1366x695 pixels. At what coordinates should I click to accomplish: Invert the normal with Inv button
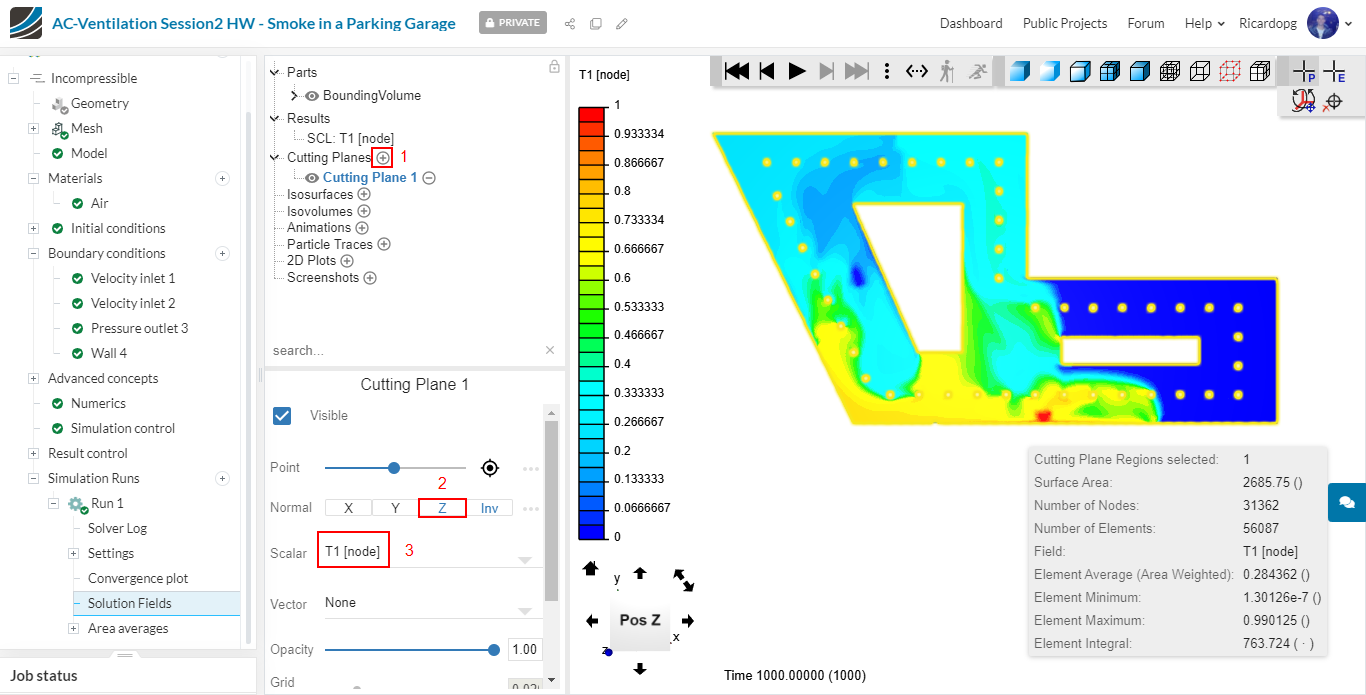489,508
